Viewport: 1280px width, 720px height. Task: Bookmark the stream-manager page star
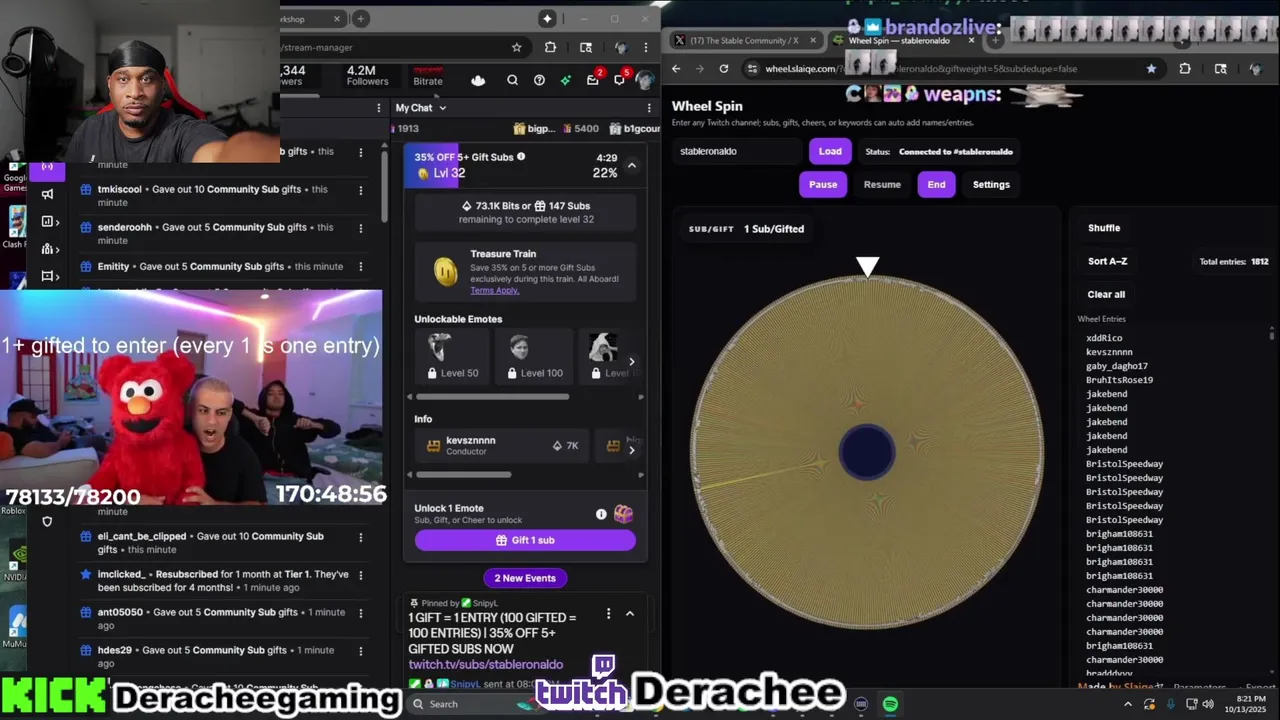click(x=516, y=47)
